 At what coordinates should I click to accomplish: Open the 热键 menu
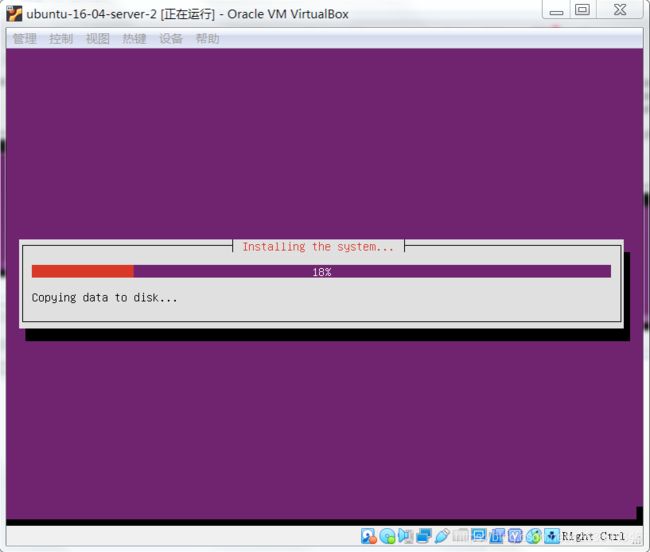134,39
